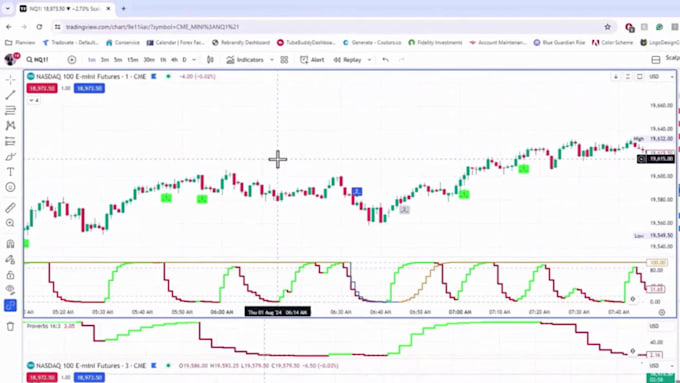Expand the Replay options dropdown arrow
This screenshot has height=383, width=680.
tap(369, 60)
